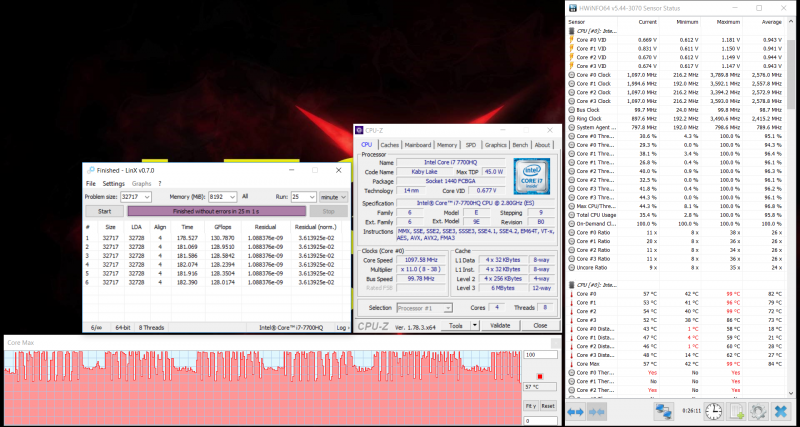Switch to the Bench tab in CPU-Z
800x427 pixels.
[520, 145]
